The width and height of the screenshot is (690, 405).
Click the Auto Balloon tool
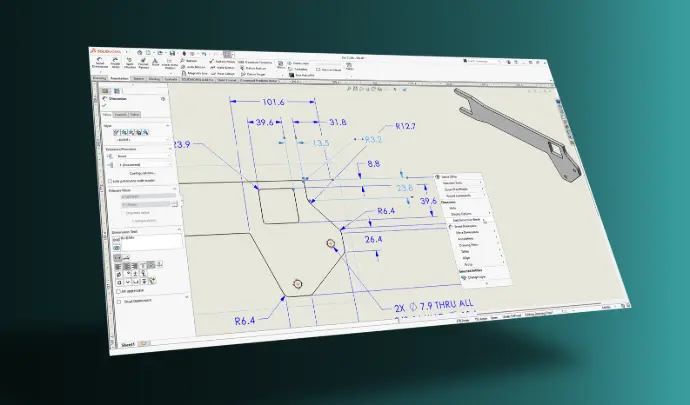pos(193,67)
